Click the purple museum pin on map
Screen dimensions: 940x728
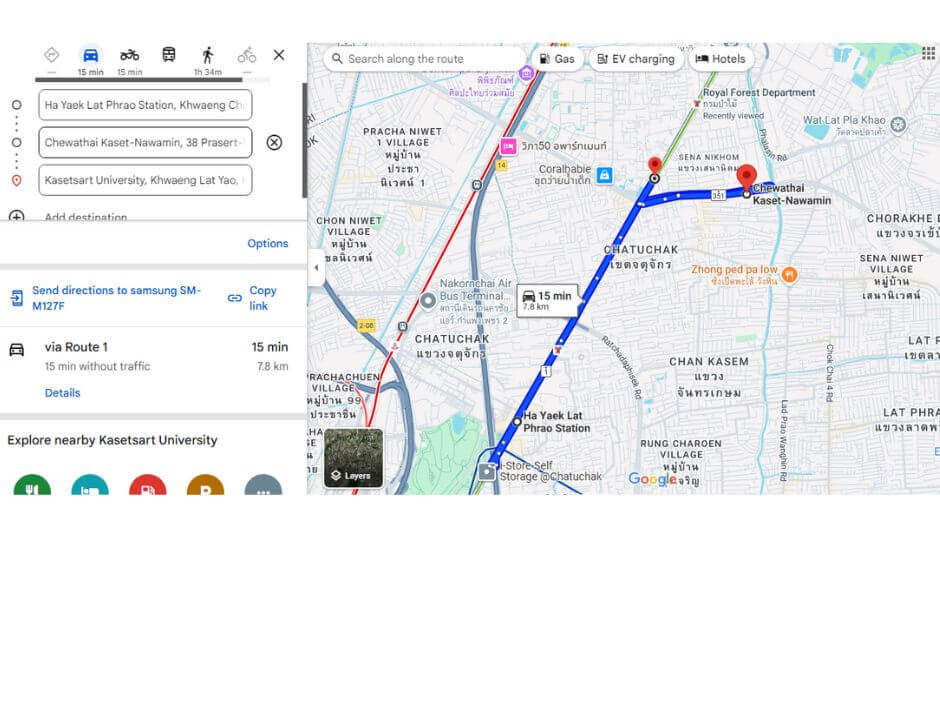[x=526, y=73]
